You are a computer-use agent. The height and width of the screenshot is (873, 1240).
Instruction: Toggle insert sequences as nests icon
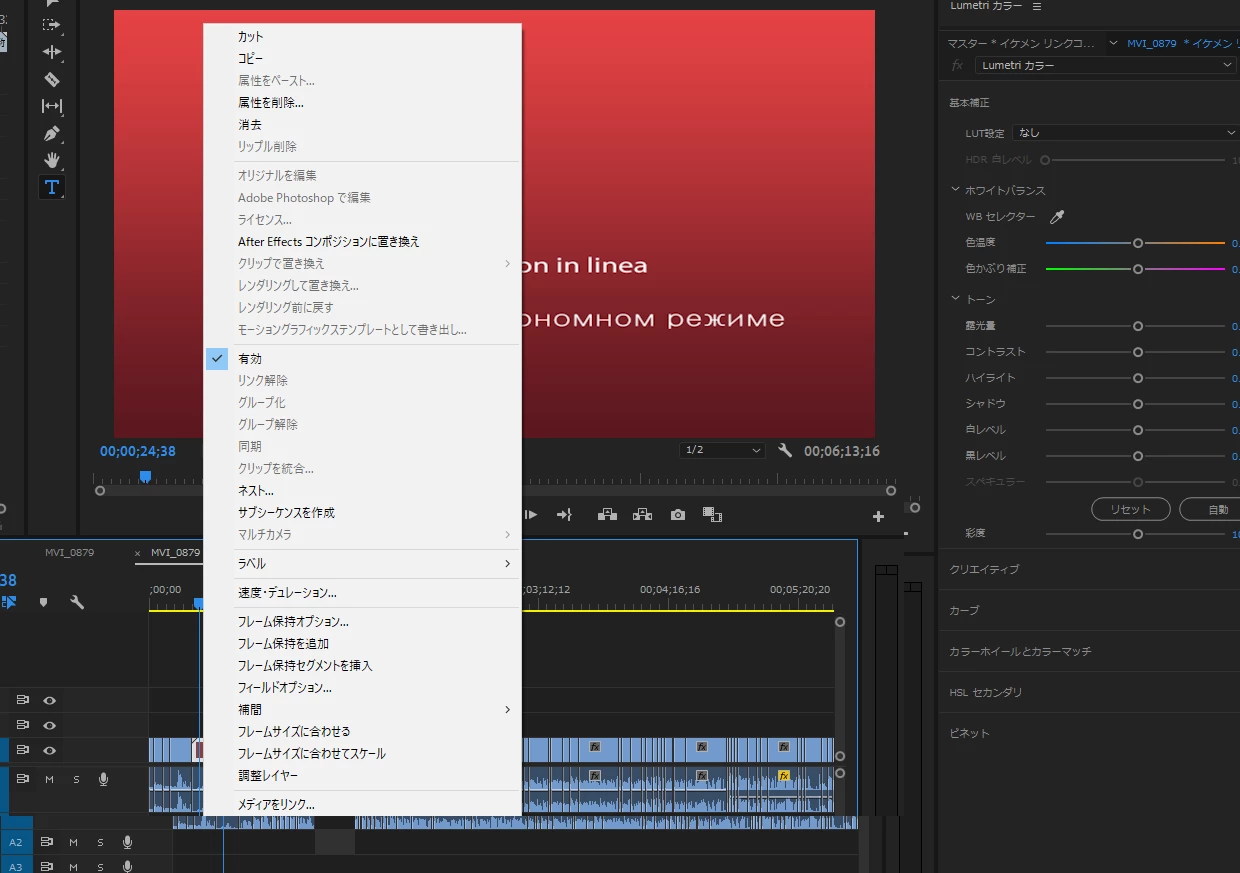click(x=9, y=602)
